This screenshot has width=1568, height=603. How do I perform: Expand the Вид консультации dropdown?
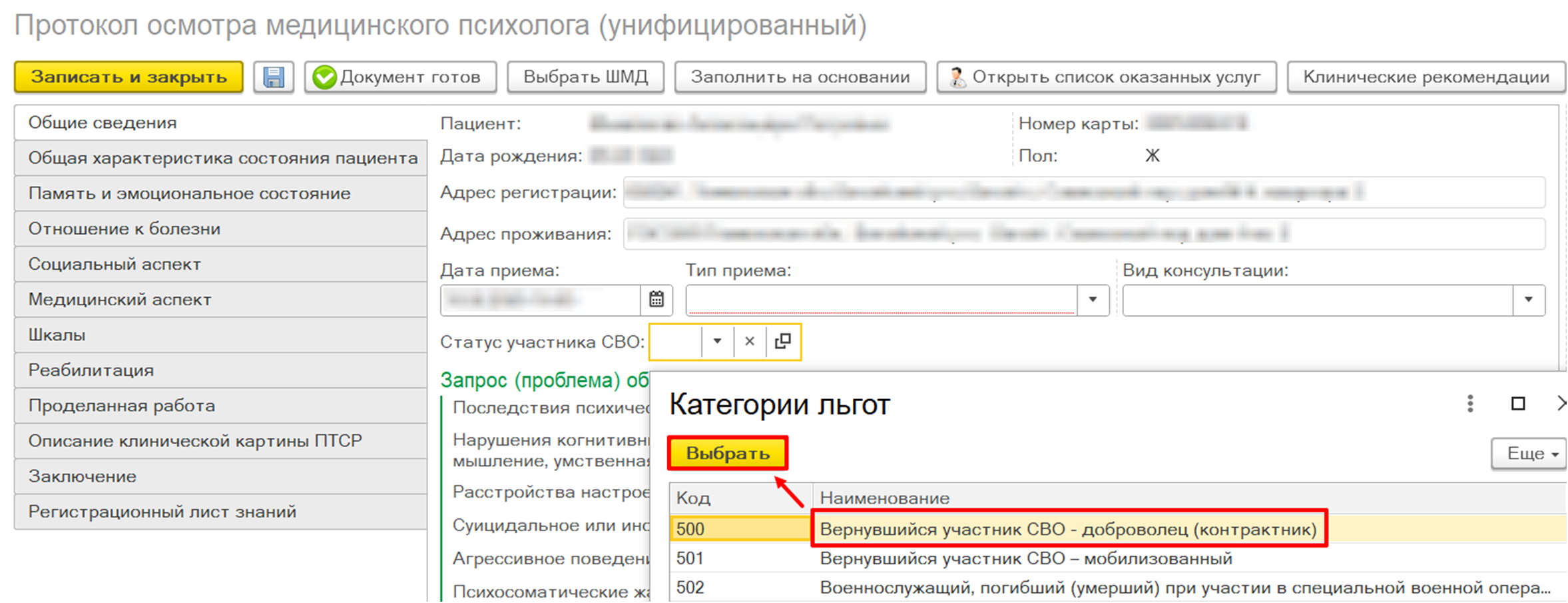(1529, 300)
